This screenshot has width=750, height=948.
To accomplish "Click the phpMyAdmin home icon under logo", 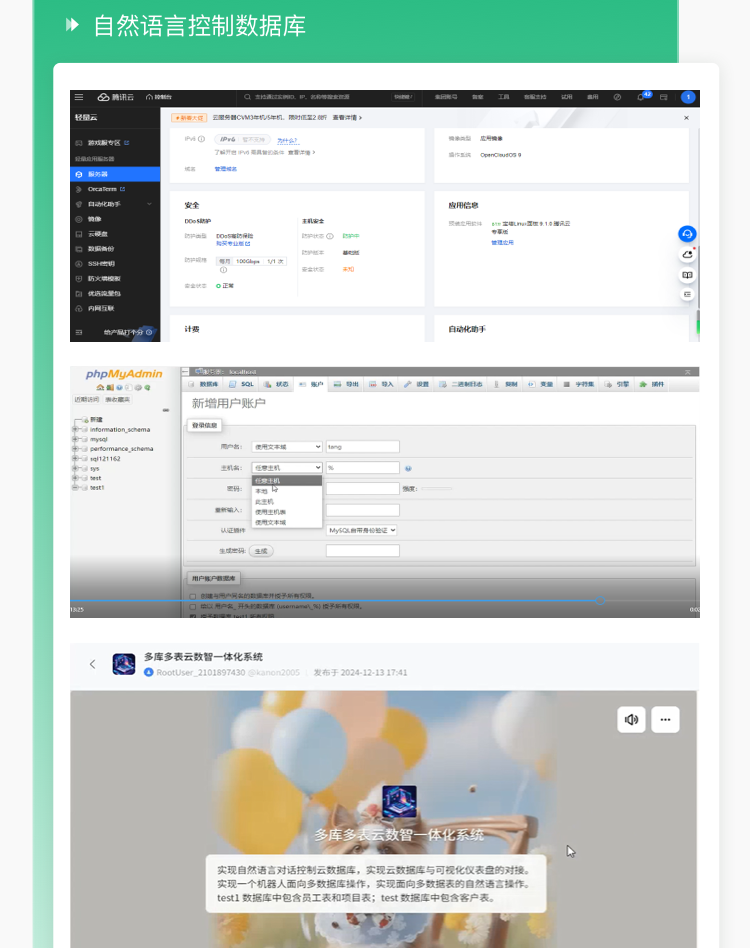I will [x=100, y=388].
